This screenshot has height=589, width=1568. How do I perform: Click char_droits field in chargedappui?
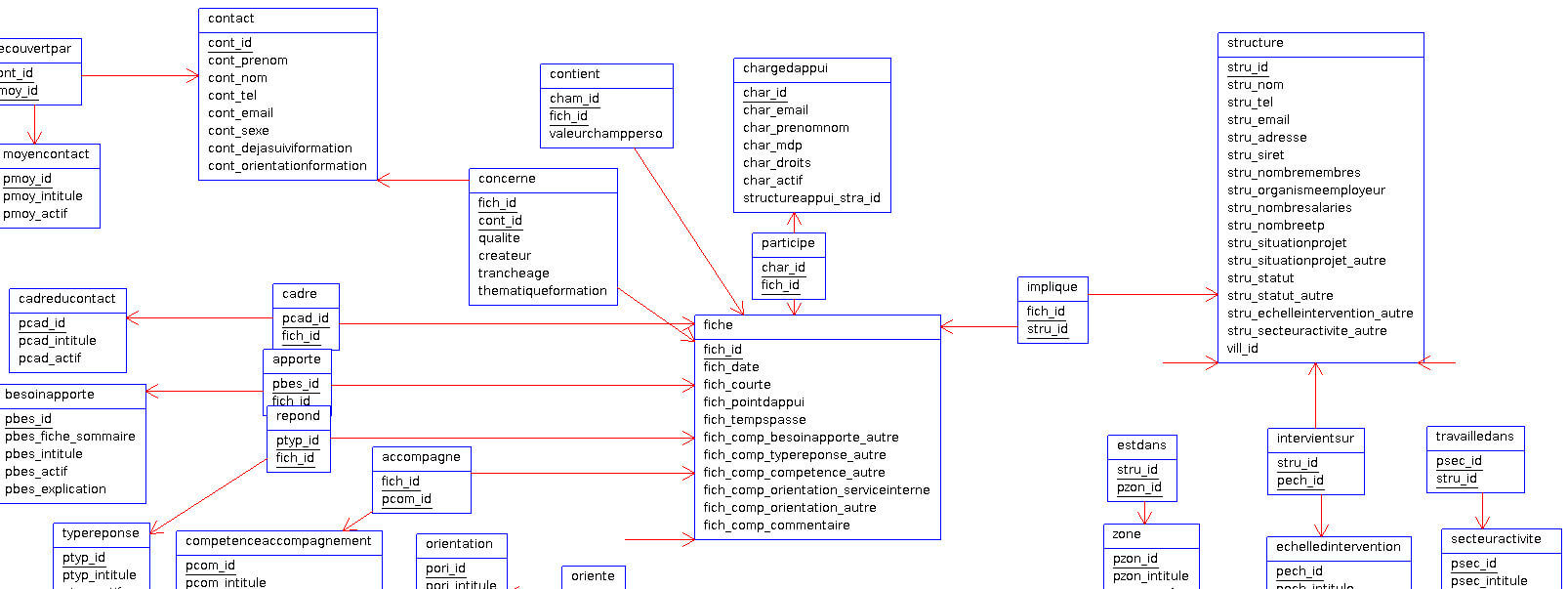pos(776,163)
